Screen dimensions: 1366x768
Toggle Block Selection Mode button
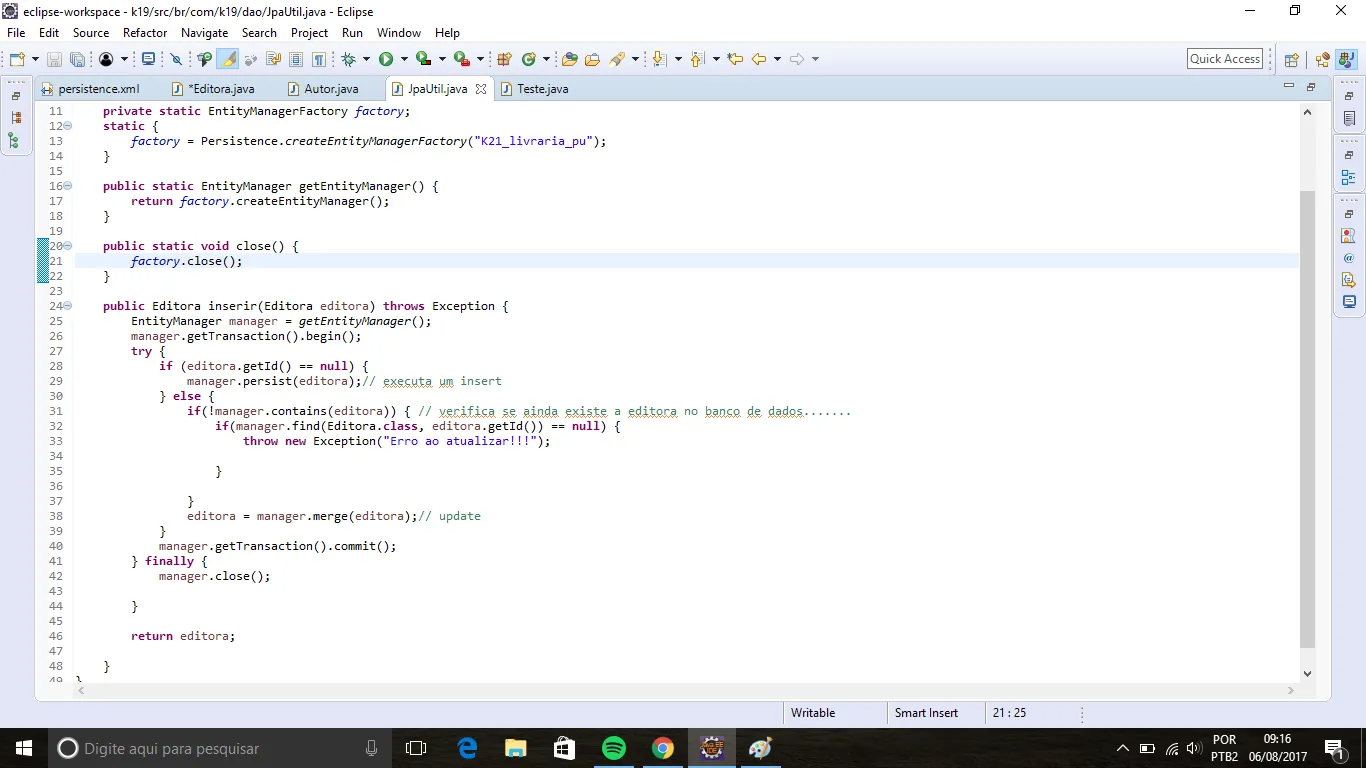[296, 60]
